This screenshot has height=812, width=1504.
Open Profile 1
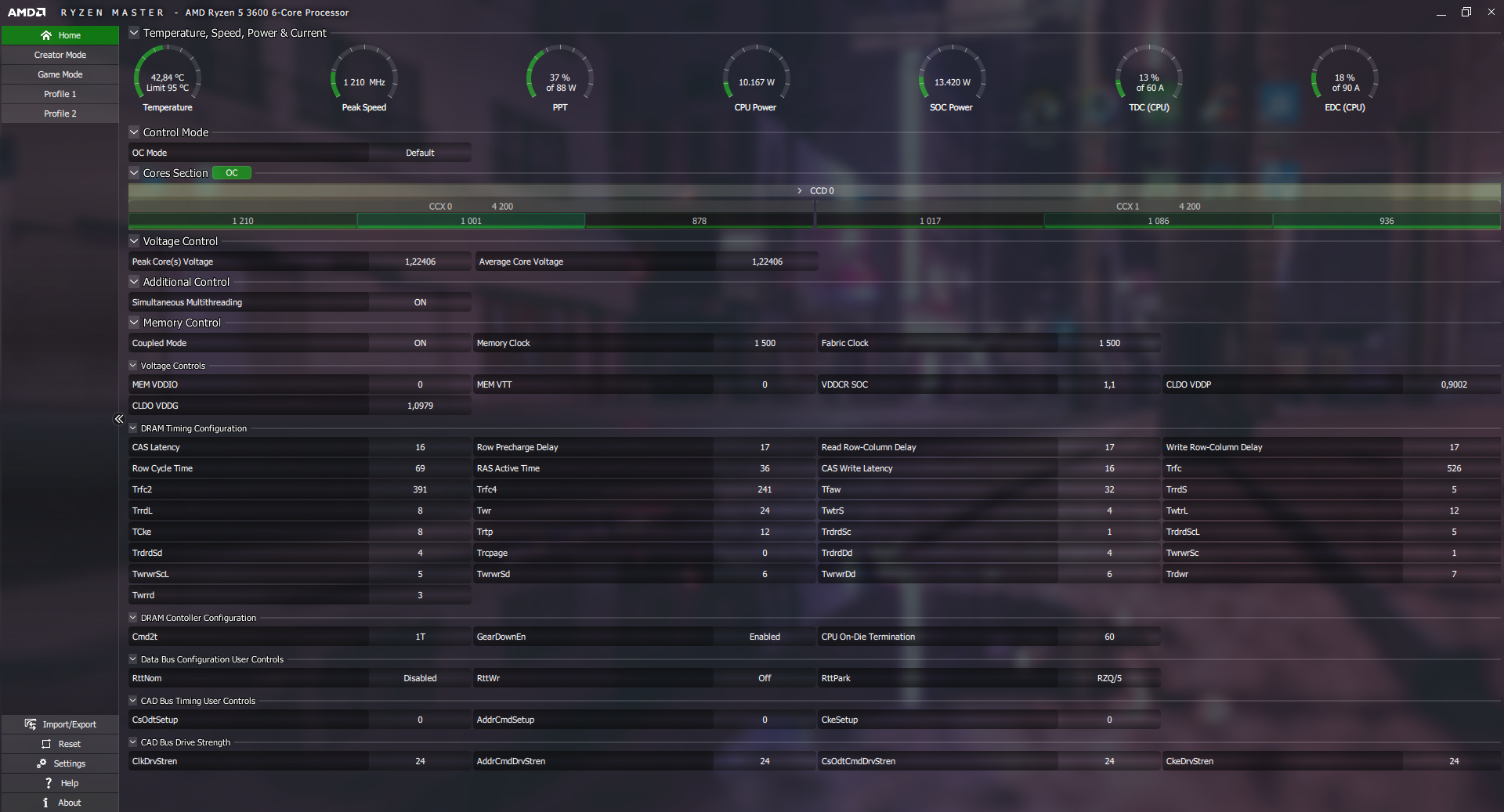coord(60,94)
